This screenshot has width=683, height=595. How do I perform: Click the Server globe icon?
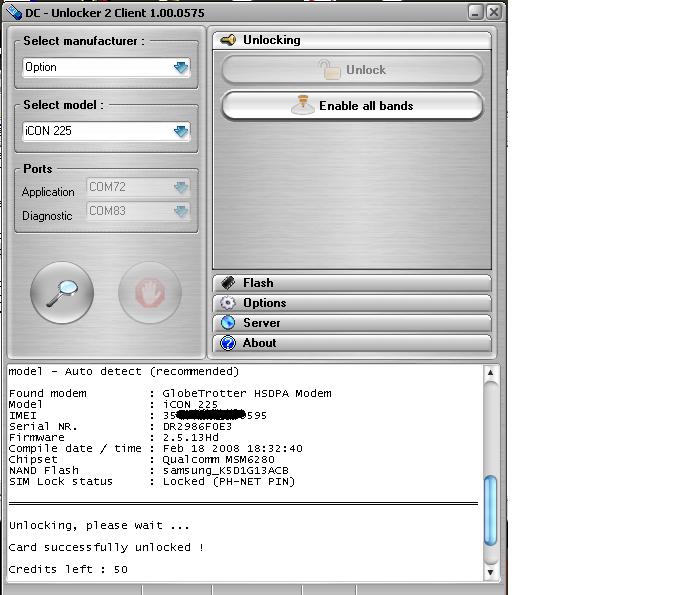click(228, 323)
